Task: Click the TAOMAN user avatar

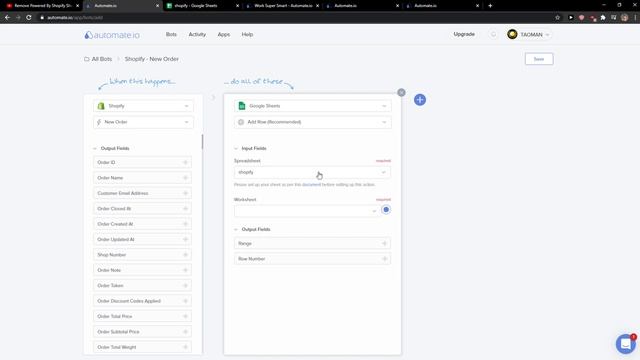Action: point(512,34)
